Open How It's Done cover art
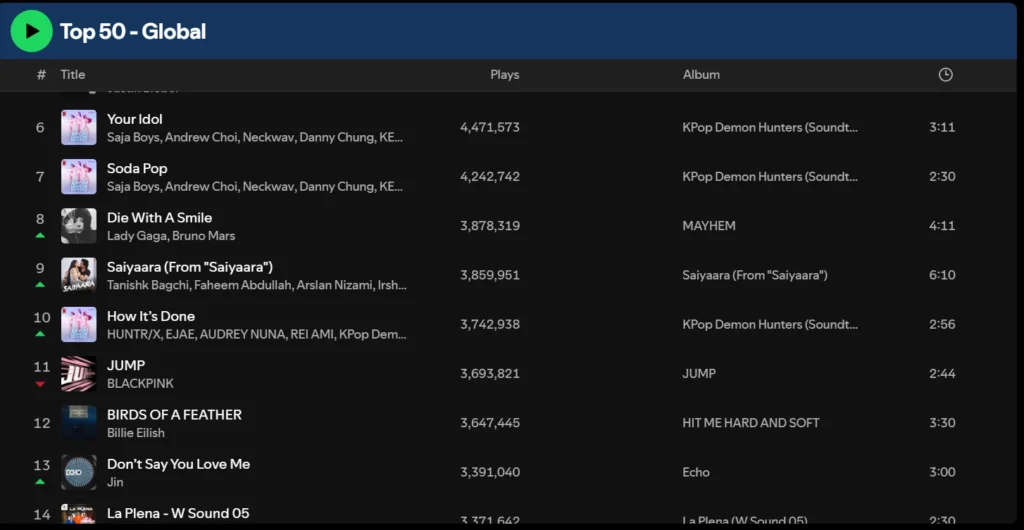The width and height of the screenshot is (1024, 530). tap(79, 324)
